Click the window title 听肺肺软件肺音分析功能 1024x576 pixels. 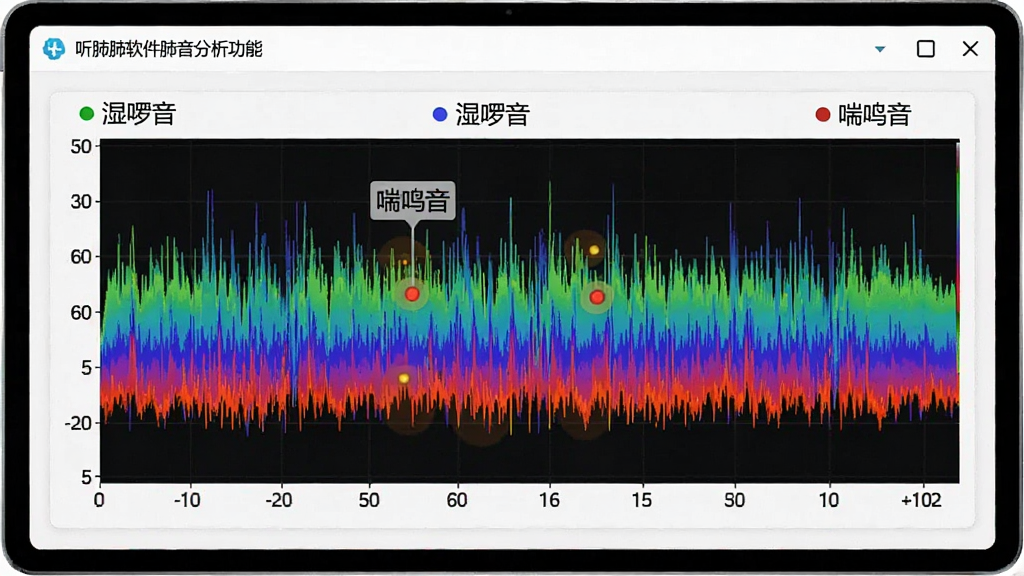point(168,49)
